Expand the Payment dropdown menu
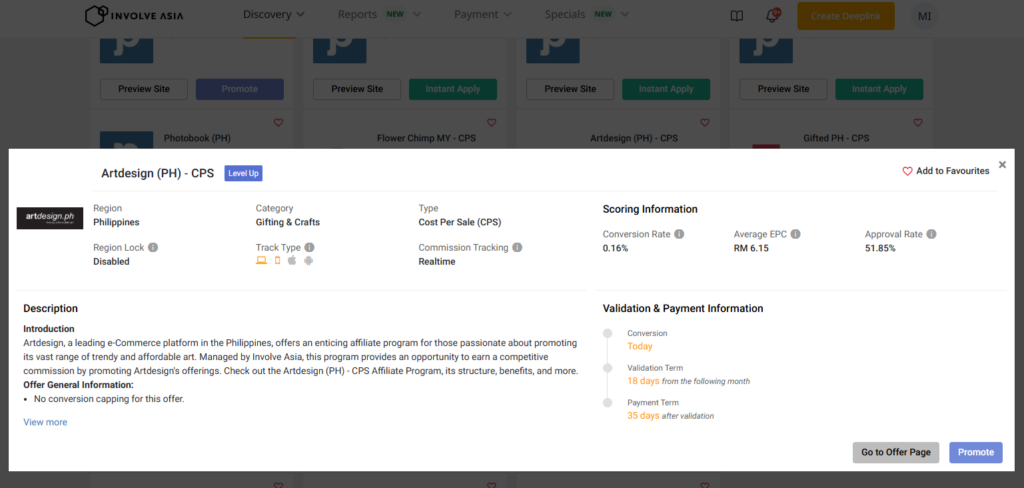The width and height of the screenshot is (1024, 488). click(x=483, y=15)
